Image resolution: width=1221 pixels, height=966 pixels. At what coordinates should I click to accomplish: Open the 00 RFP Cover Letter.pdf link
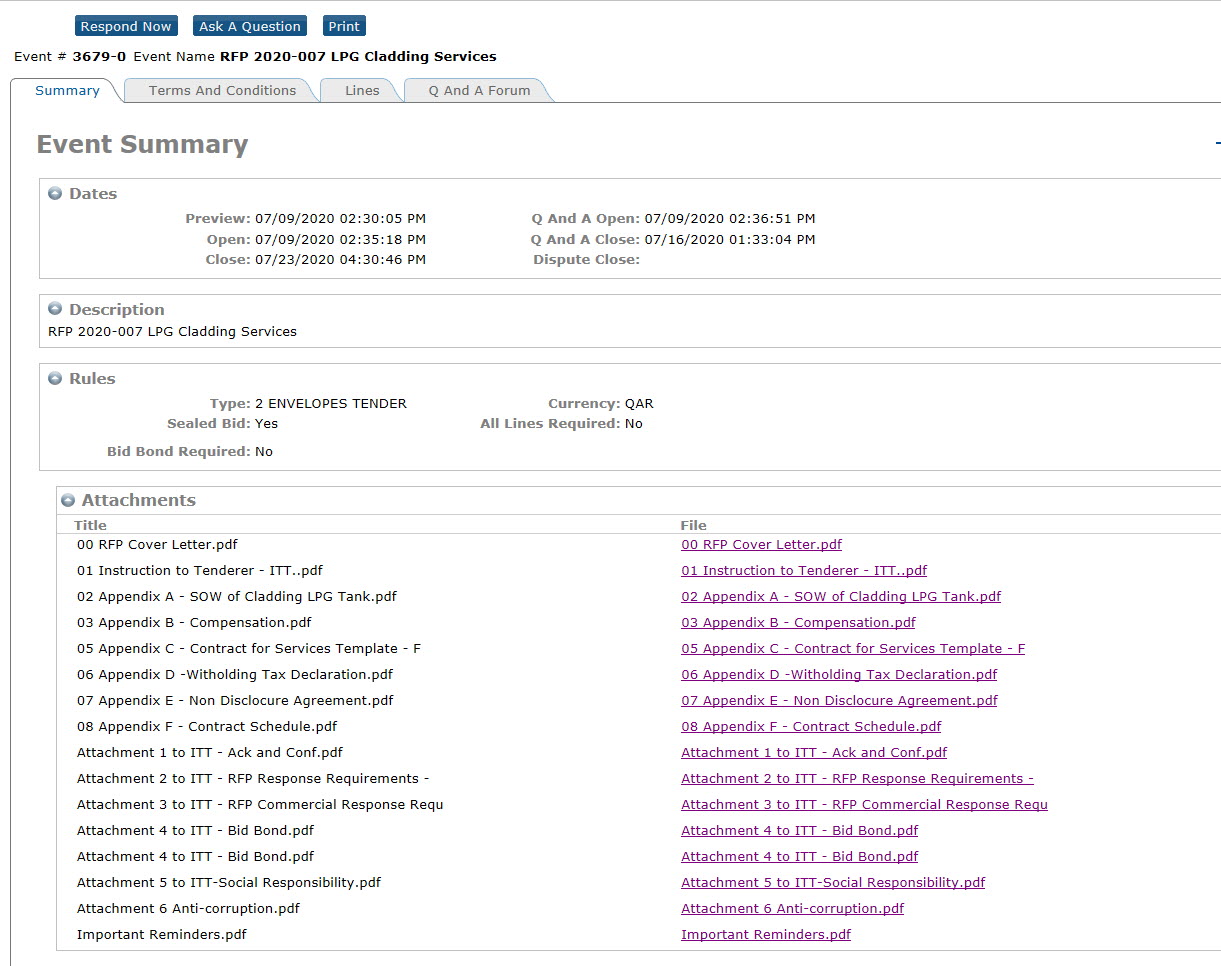pyautogui.click(x=761, y=545)
